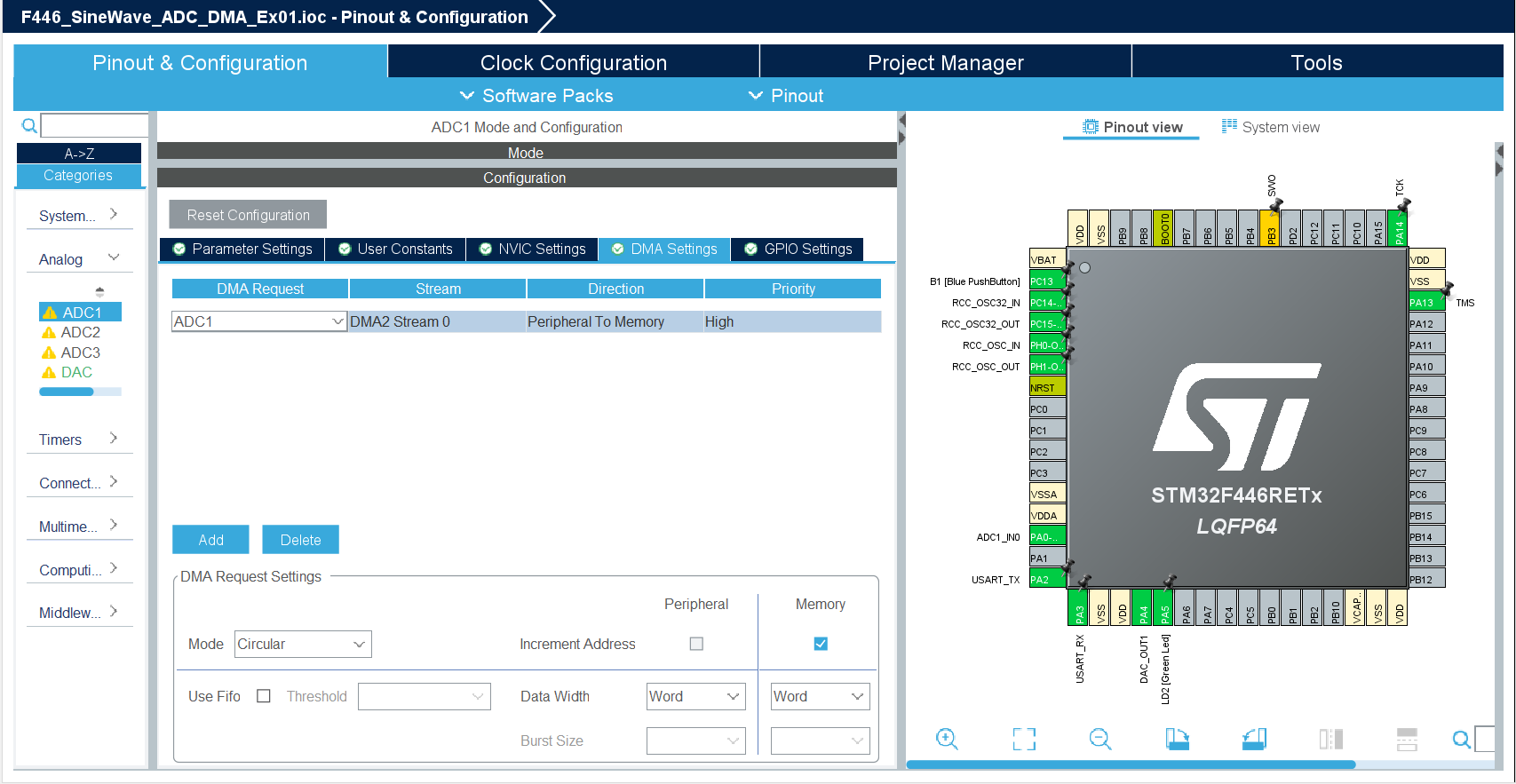Expand the Computing category
This screenshot has height=784, width=1516.
[x=79, y=569]
